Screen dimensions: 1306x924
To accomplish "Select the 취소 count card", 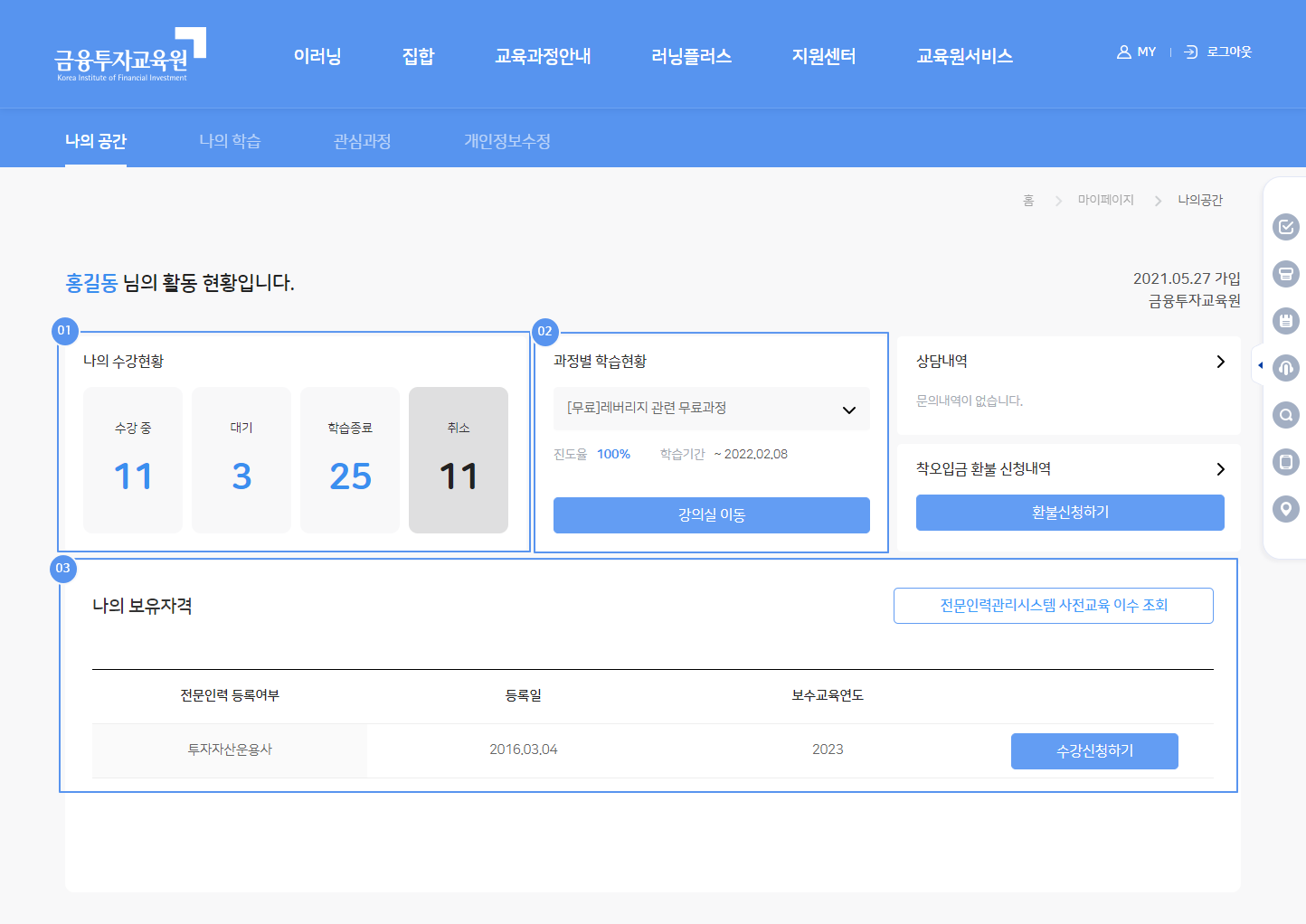I will point(458,460).
